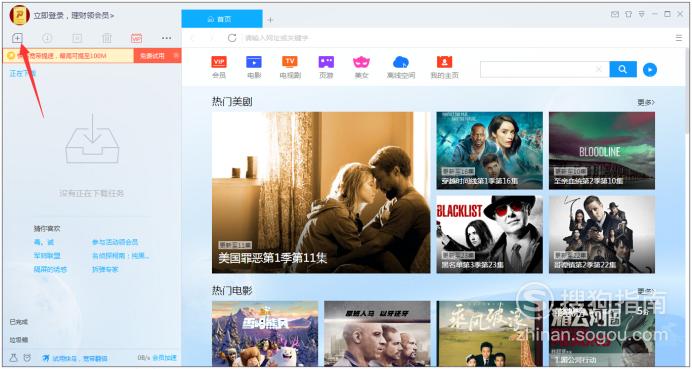Open the 原班人马 action movie poster
Image resolution: width=692 pixels, height=369 pixels.
pyautogui.click(x=377, y=334)
